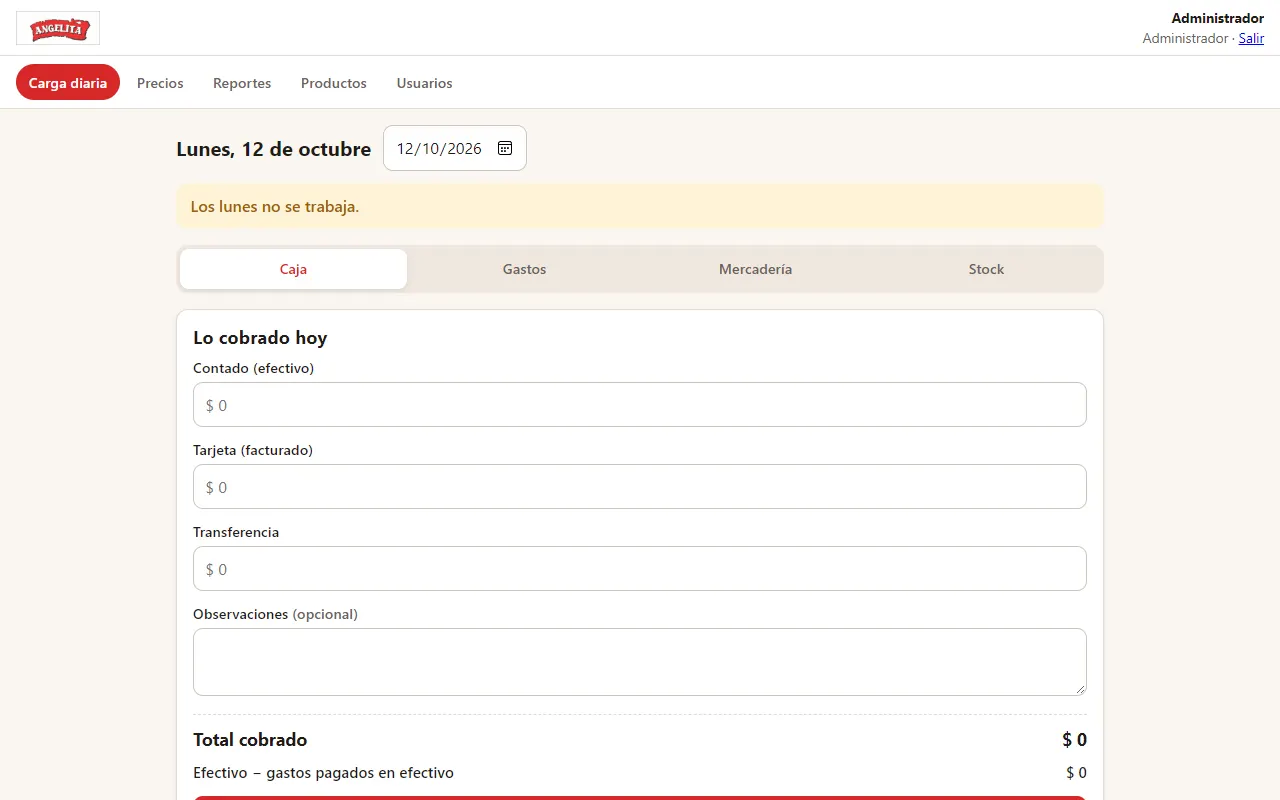Click the Lunes, 12 de octubre heading
Viewport: 1280px width, 800px height.
point(274,149)
